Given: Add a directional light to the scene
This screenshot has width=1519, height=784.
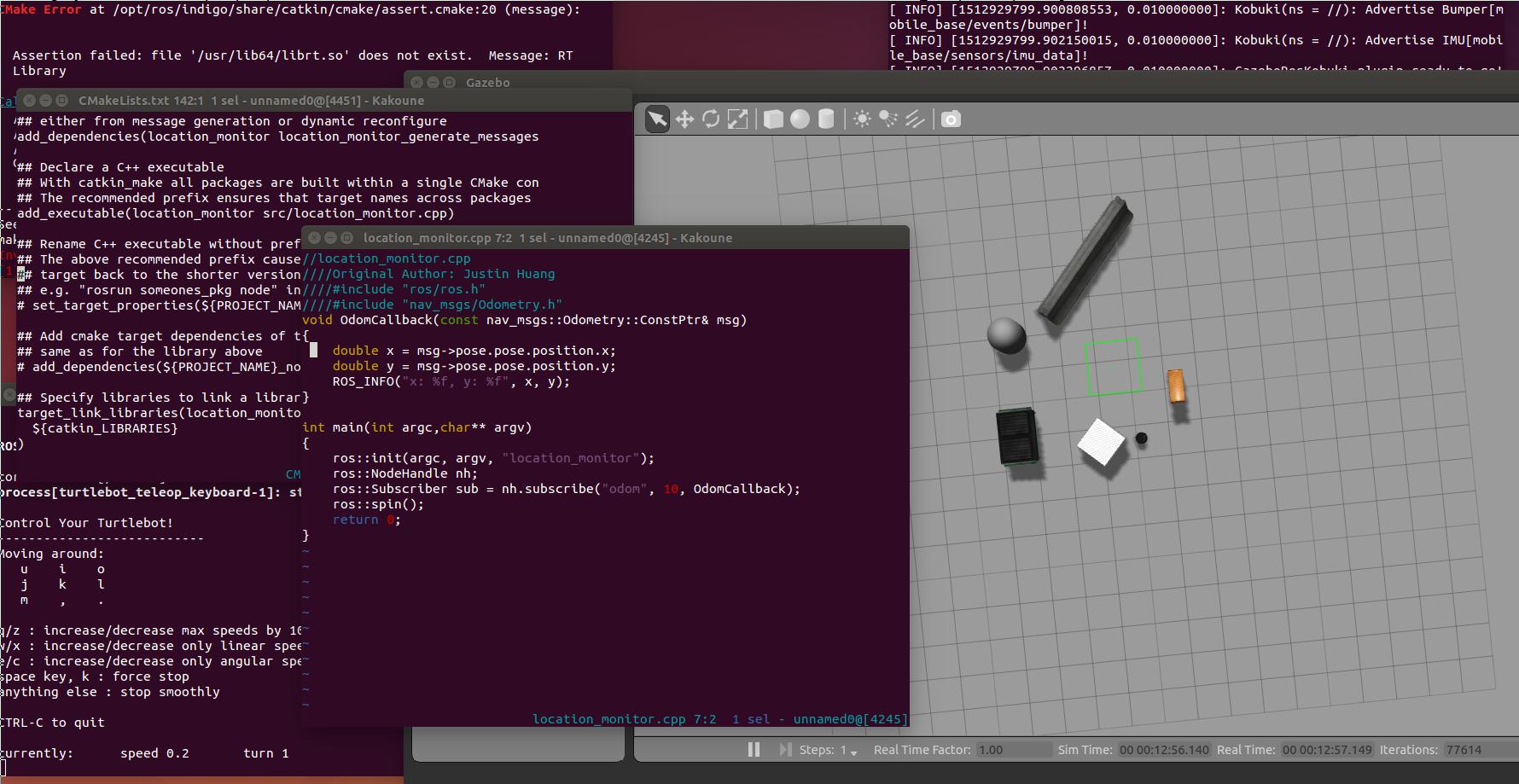Looking at the screenshot, I should tap(915, 119).
